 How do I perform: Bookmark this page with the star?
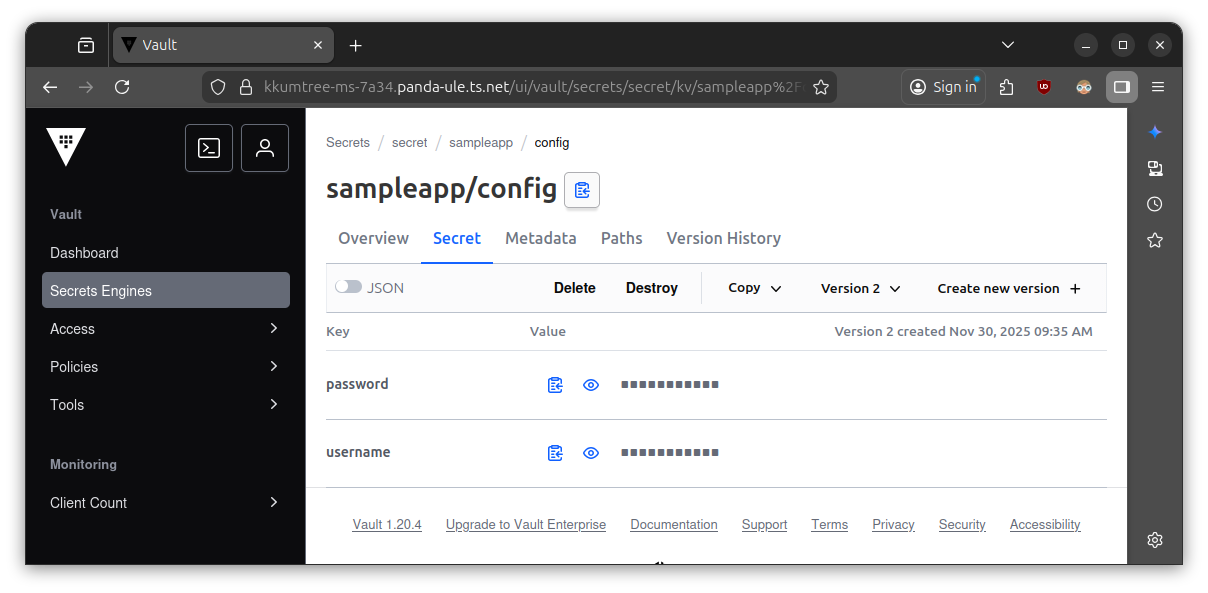[821, 87]
